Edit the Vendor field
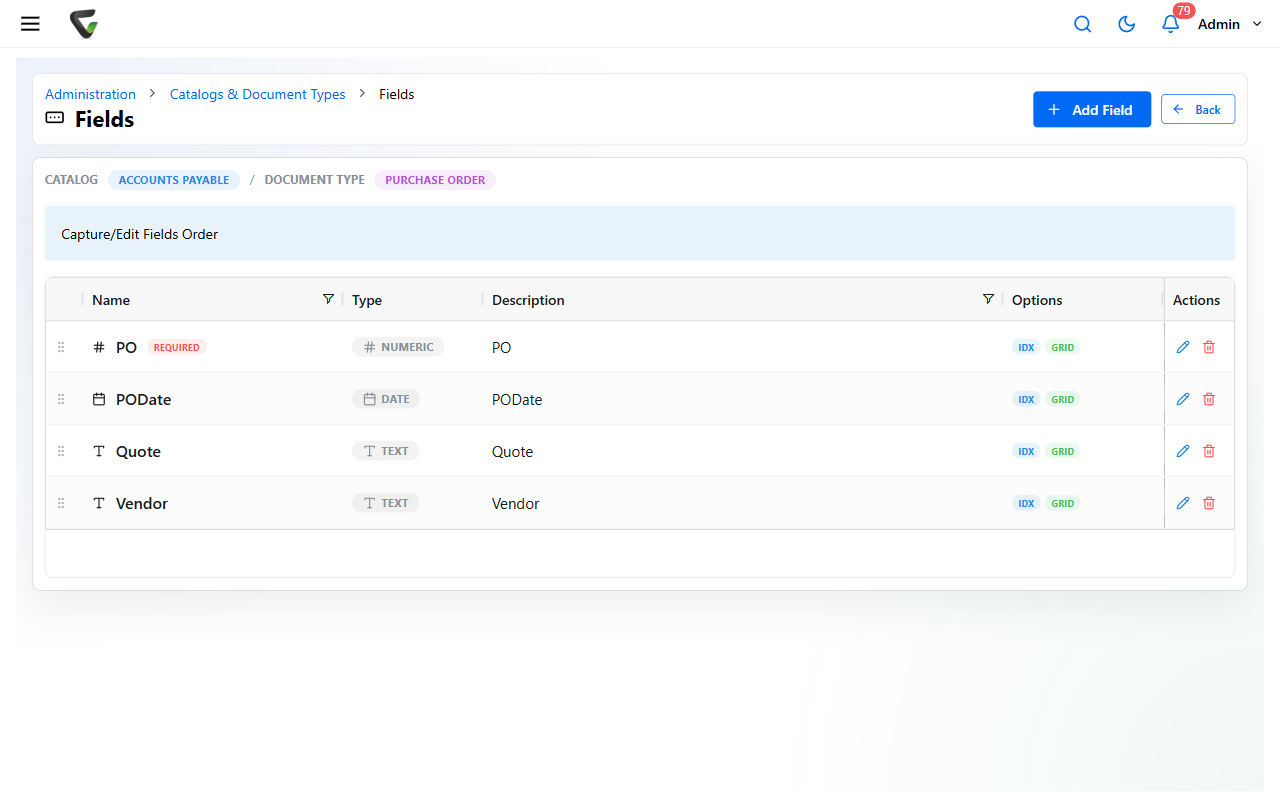 tap(1183, 503)
